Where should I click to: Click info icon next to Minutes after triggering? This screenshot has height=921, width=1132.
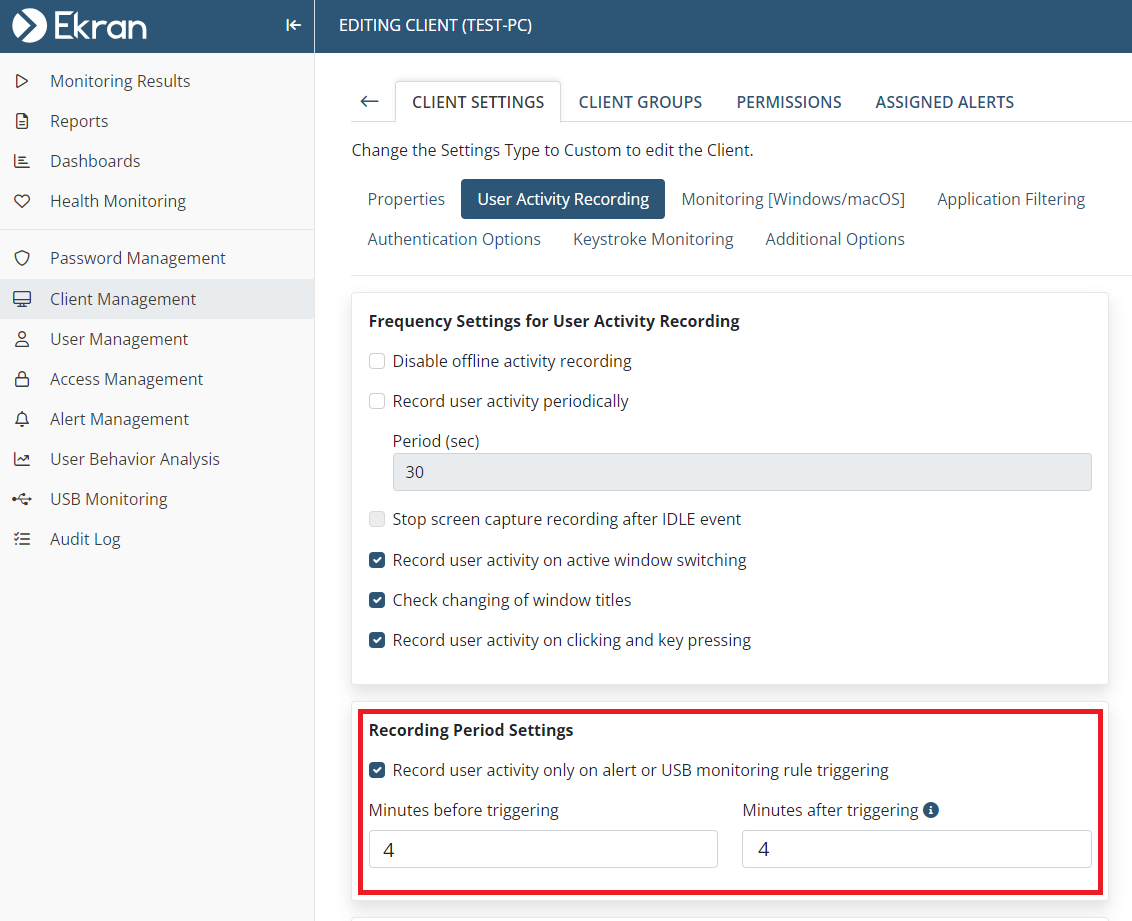tap(931, 810)
